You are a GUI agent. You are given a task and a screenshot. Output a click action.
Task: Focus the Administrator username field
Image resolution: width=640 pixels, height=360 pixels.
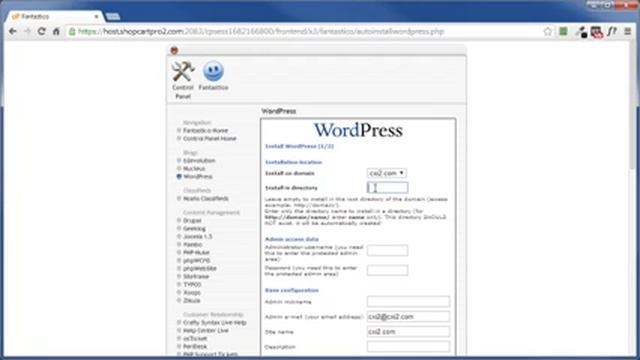click(387, 250)
